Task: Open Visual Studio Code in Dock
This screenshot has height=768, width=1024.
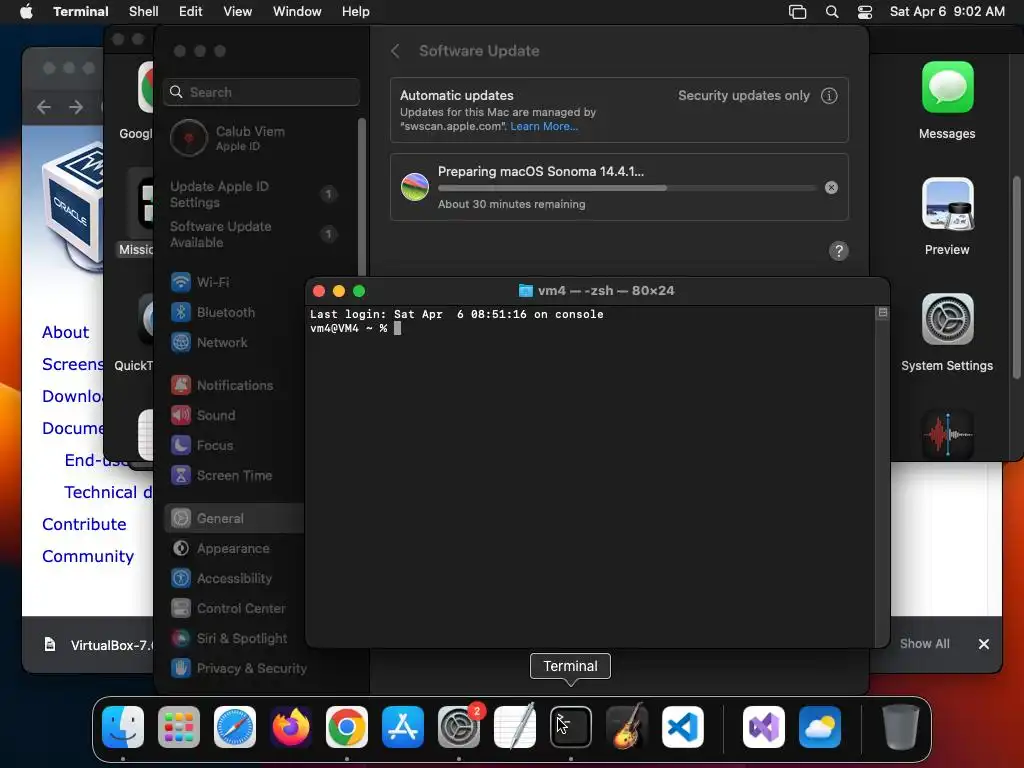Action: coord(683,727)
